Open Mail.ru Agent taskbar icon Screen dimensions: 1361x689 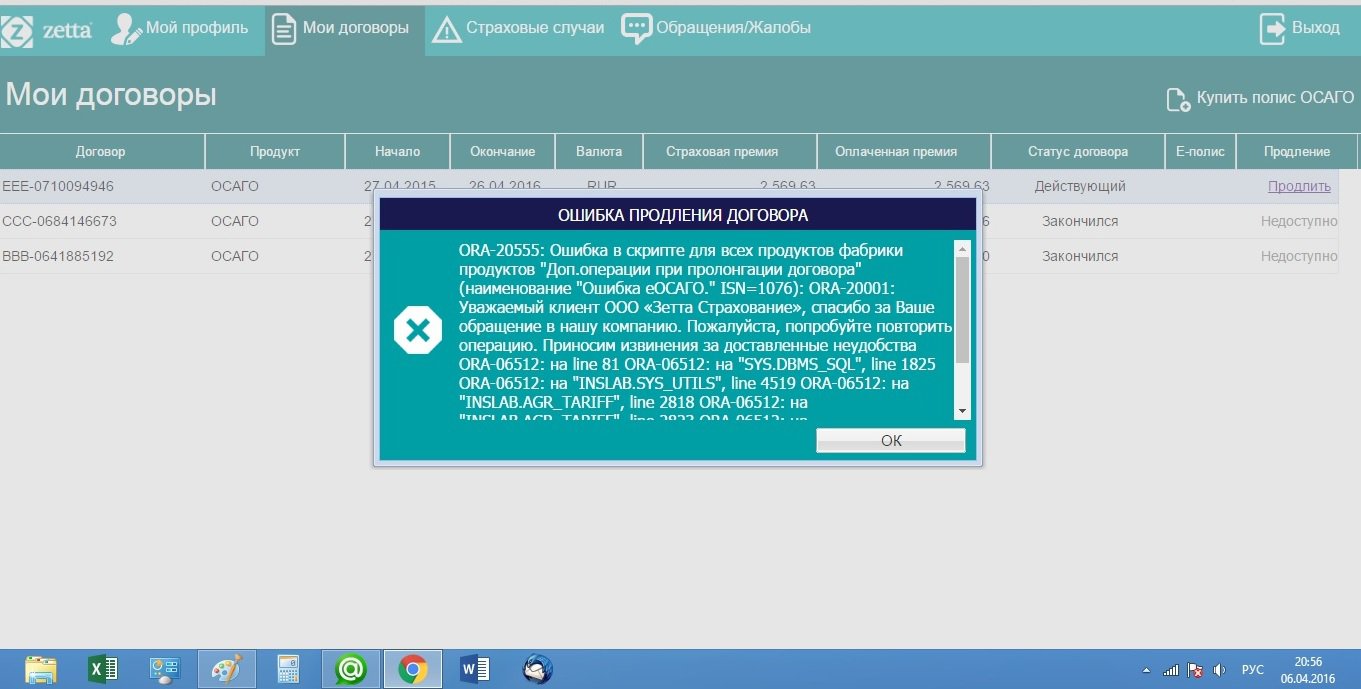pyautogui.click(x=351, y=669)
